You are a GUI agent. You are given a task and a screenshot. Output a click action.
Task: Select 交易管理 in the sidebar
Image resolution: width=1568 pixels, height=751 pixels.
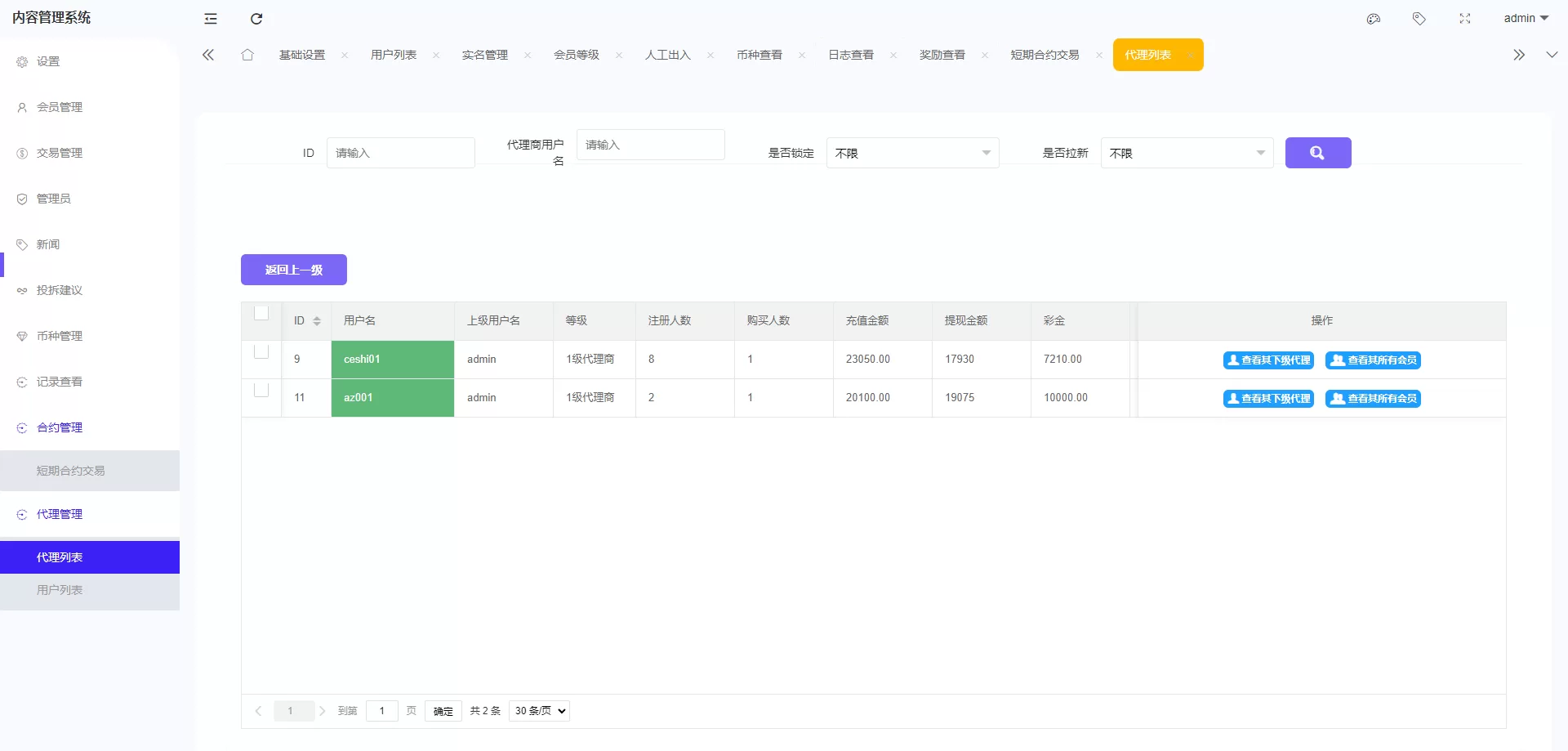[x=57, y=153]
